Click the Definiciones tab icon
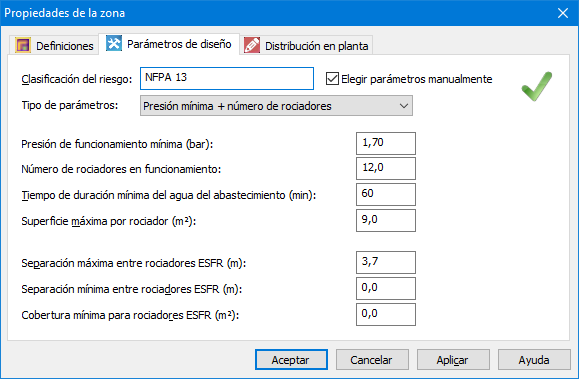 click(x=23, y=45)
